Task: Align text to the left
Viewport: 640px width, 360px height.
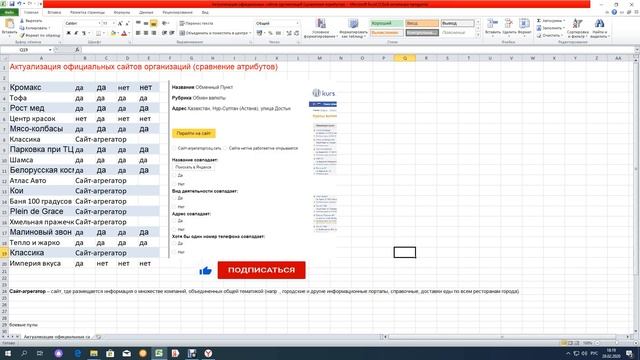Action: pyautogui.click(x=138, y=33)
